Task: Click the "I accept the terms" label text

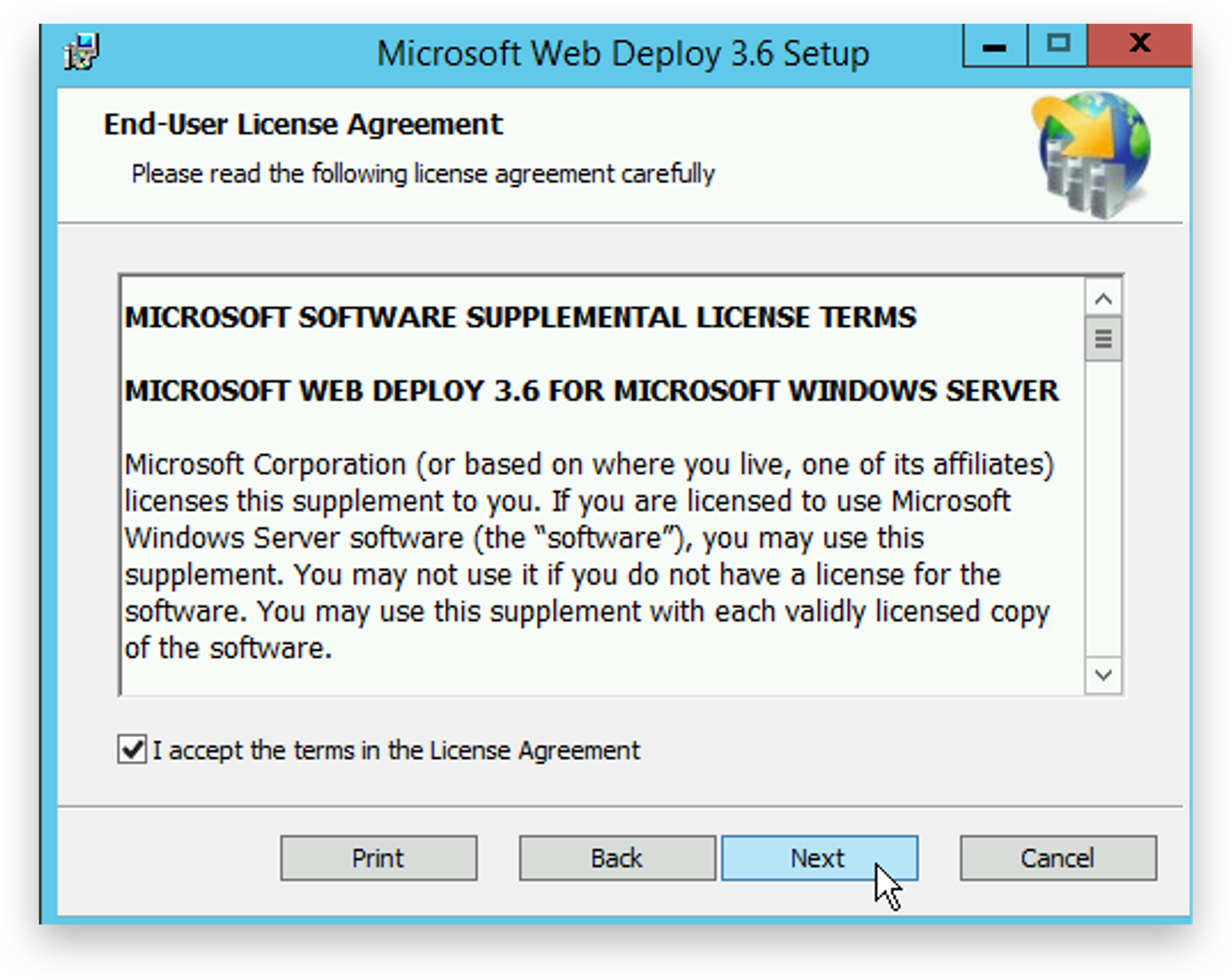Action: pyautogui.click(x=397, y=751)
